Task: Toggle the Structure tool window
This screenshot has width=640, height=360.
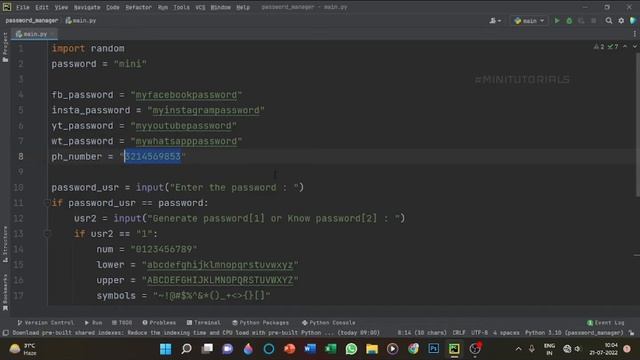Action: [x=5, y=244]
